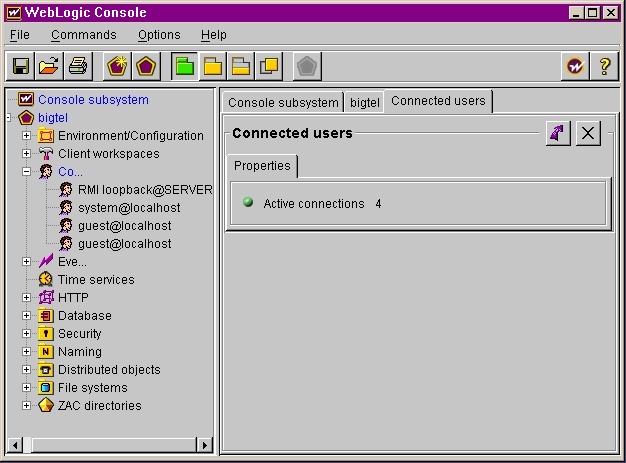Click the Print toolbar icon
This screenshot has height=463, width=626.
[x=78, y=66]
